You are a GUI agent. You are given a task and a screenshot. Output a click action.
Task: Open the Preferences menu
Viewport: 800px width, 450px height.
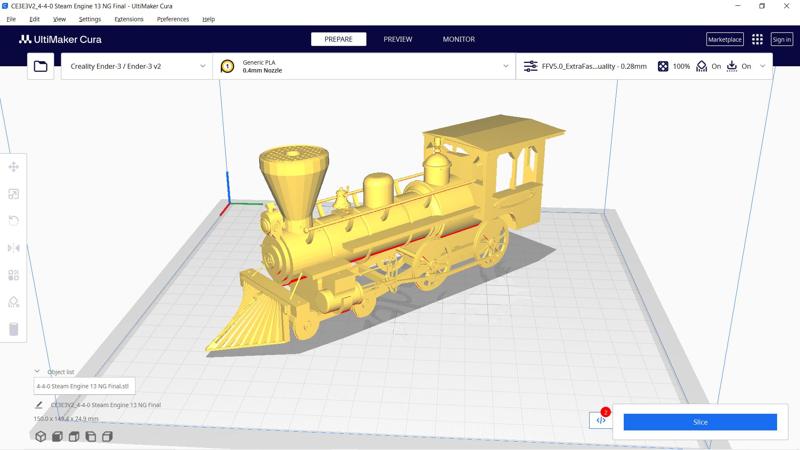173,19
